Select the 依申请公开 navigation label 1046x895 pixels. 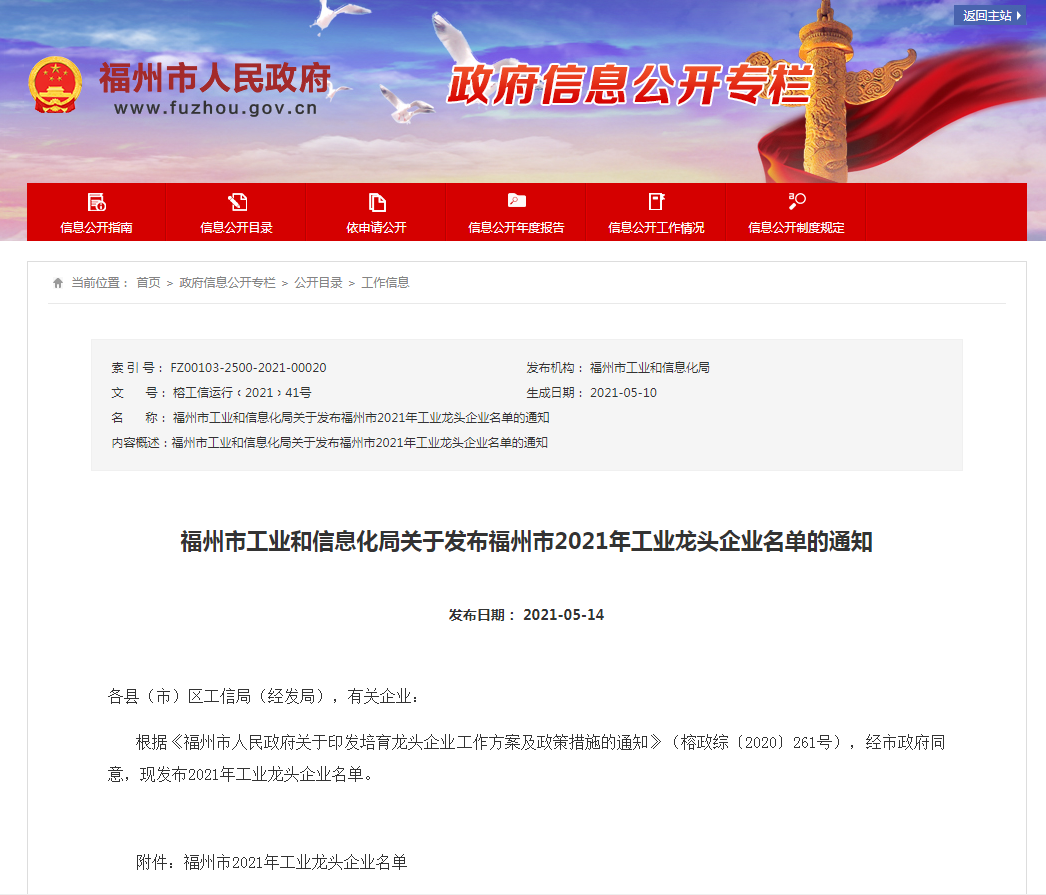[x=377, y=227]
